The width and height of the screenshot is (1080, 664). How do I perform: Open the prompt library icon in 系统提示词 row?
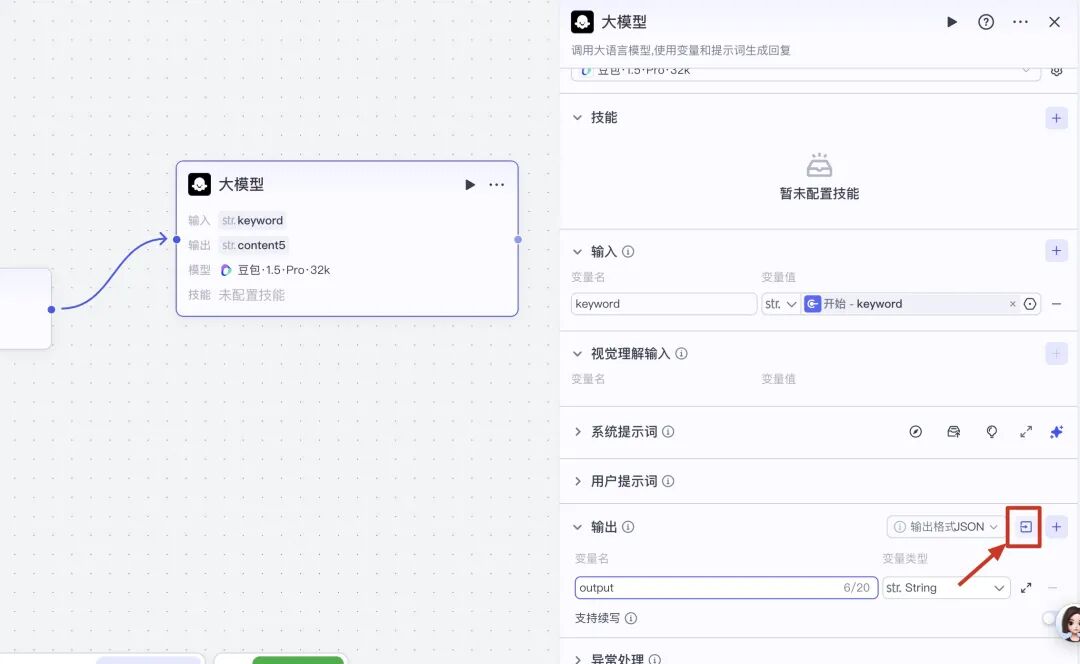[x=953, y=431]
